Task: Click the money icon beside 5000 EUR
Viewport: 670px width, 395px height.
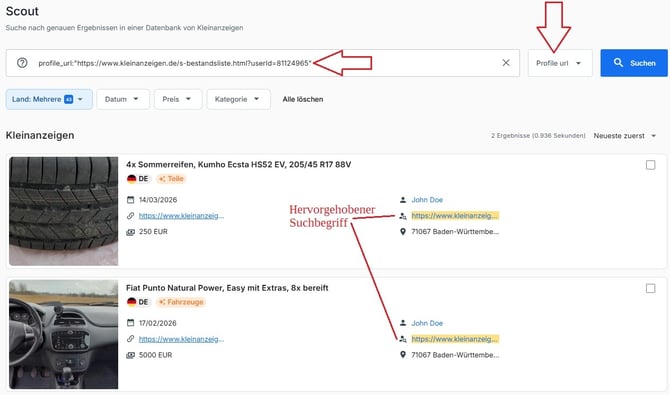Action: click(x=130, y=355)
